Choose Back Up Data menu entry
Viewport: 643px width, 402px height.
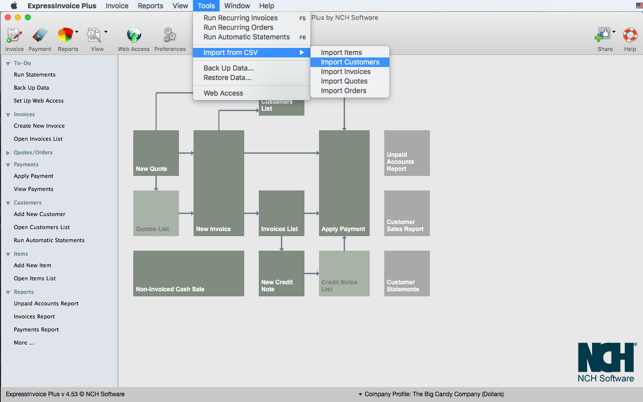click(x=228, y=68)
